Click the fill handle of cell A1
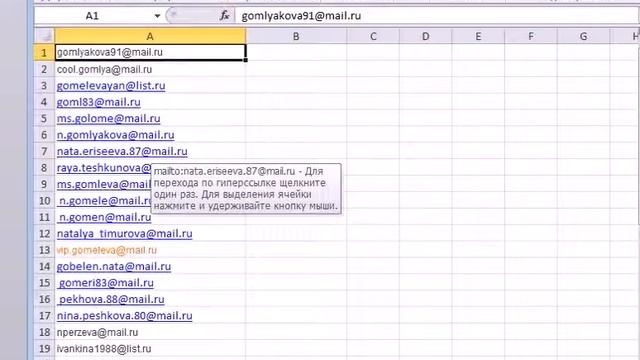The image size is (640, 360). tap(245, 60)
